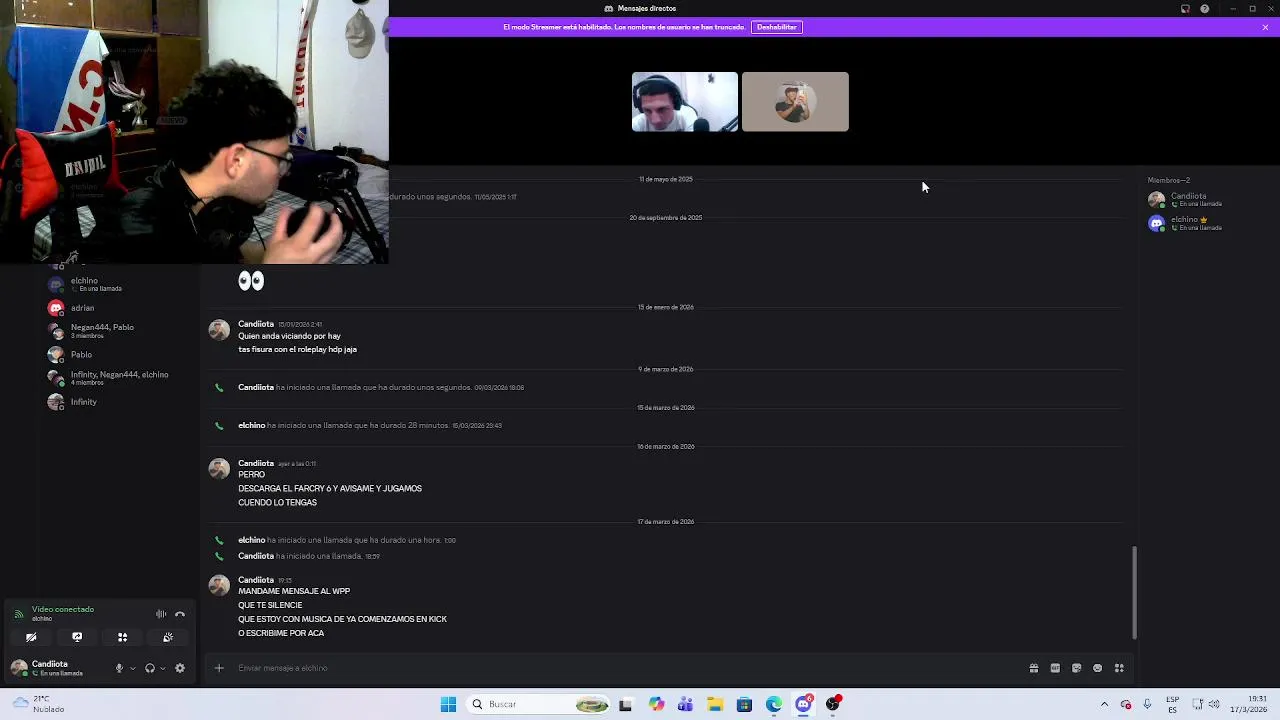Image resolution: width=1280 pixels, height=720 pixels.
Task: Click message 'DESCARGA EL FARCRY 6 Y AVISAME Y JUGAMOS'
Action: (330, 489)
